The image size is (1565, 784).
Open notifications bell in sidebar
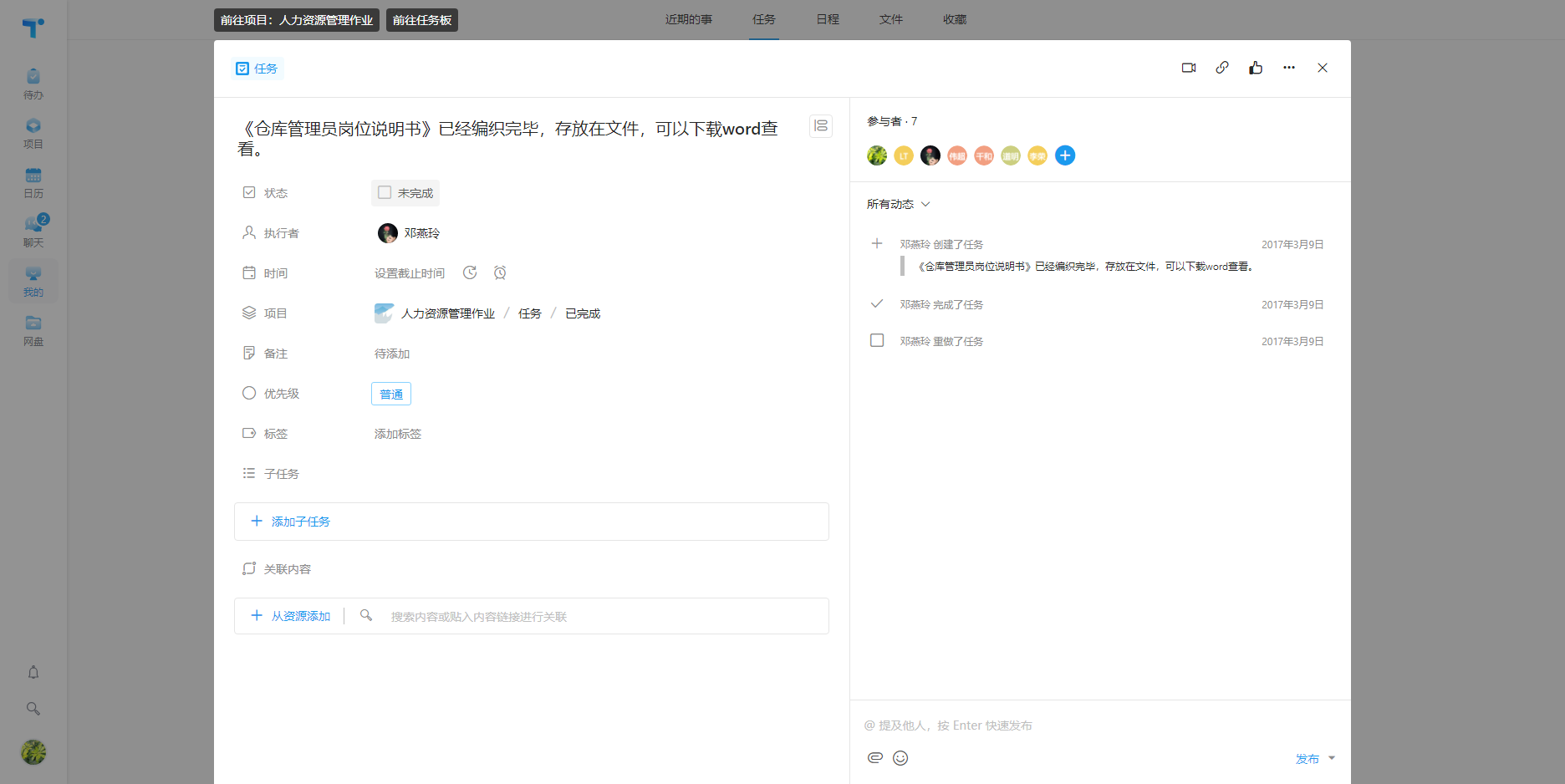[x=33, y=672]
